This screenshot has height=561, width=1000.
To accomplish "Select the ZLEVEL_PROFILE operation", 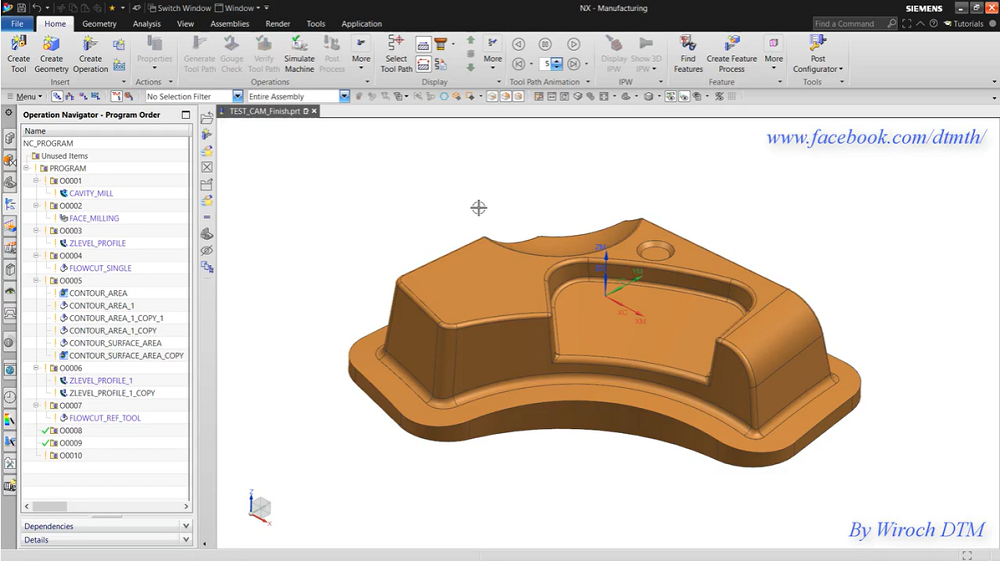I will point(98,243).
